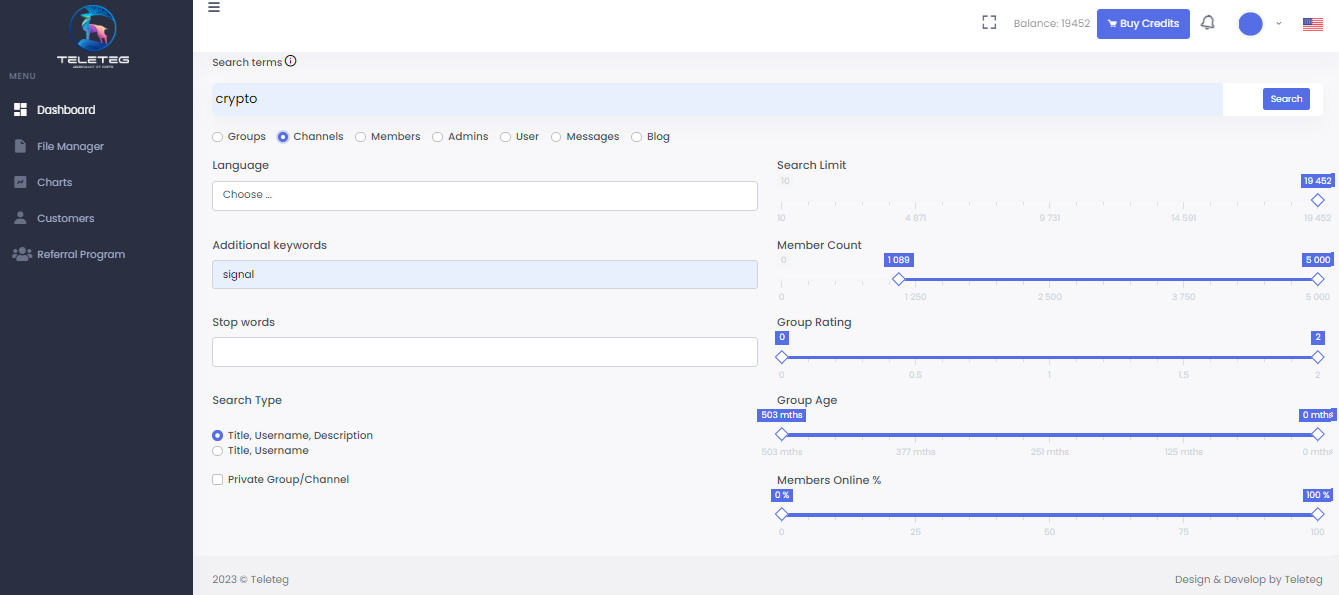Expand the user account menu chevron

click(1277, 23)
